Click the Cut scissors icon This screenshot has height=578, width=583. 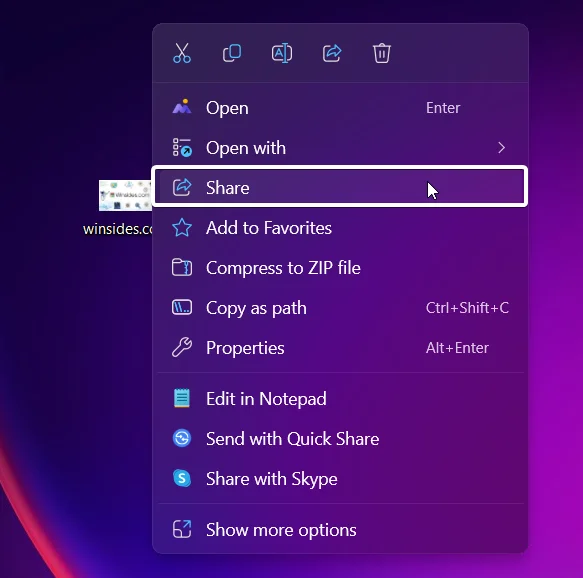pyautogui.click(x=182, y=53)
